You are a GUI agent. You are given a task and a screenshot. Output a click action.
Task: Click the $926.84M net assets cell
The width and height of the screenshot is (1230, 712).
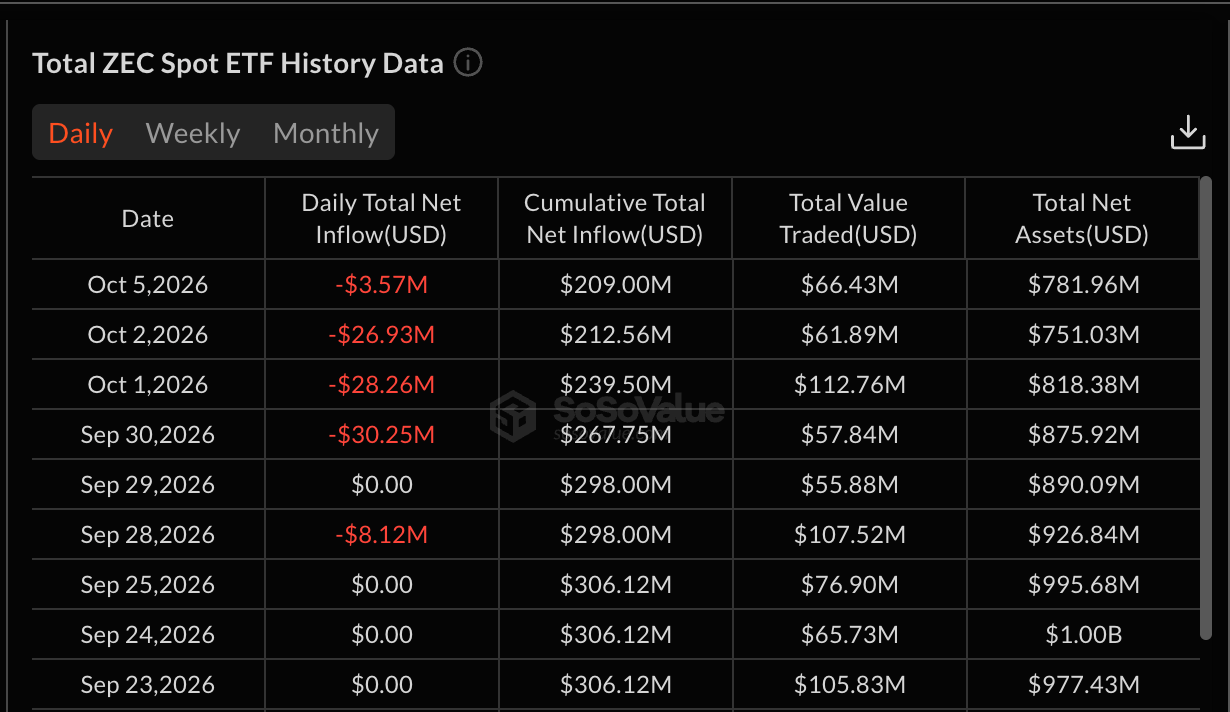(x=1082, y=535)
